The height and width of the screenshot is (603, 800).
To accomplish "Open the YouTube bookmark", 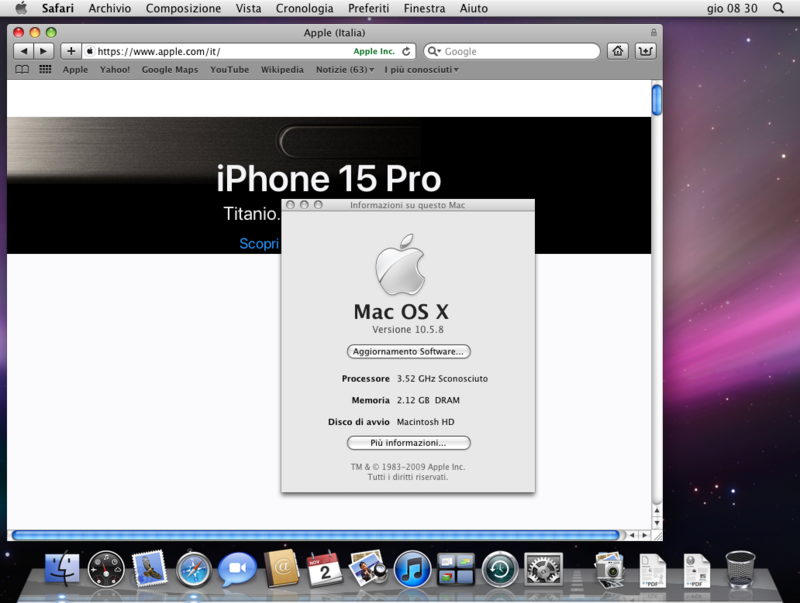I will pos(230,69).
